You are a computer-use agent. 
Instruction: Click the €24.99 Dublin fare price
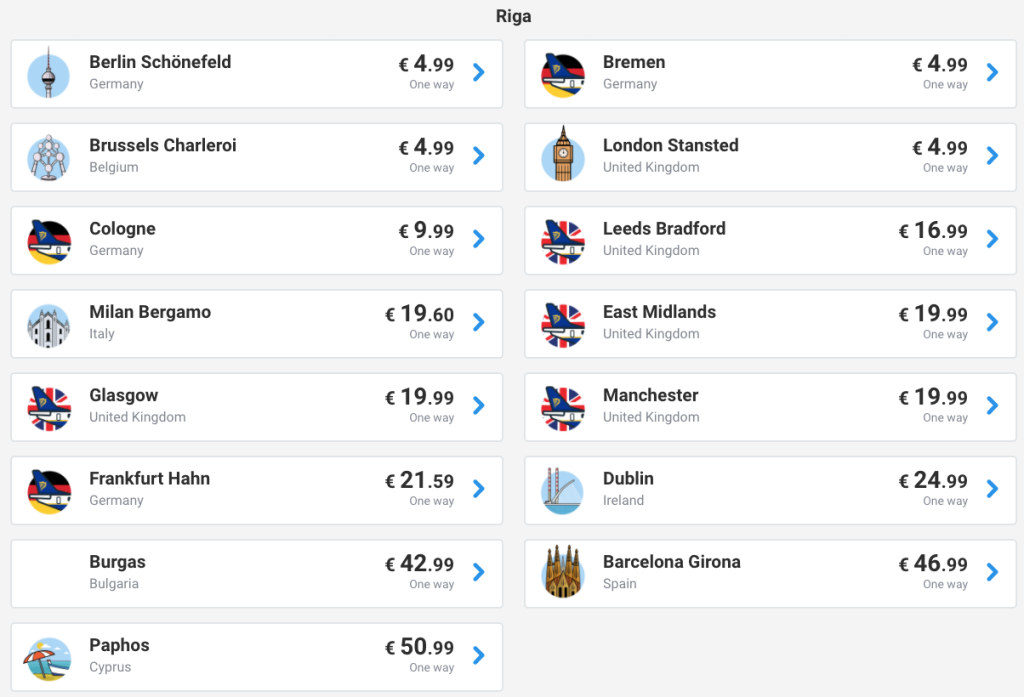coord(933,481)
